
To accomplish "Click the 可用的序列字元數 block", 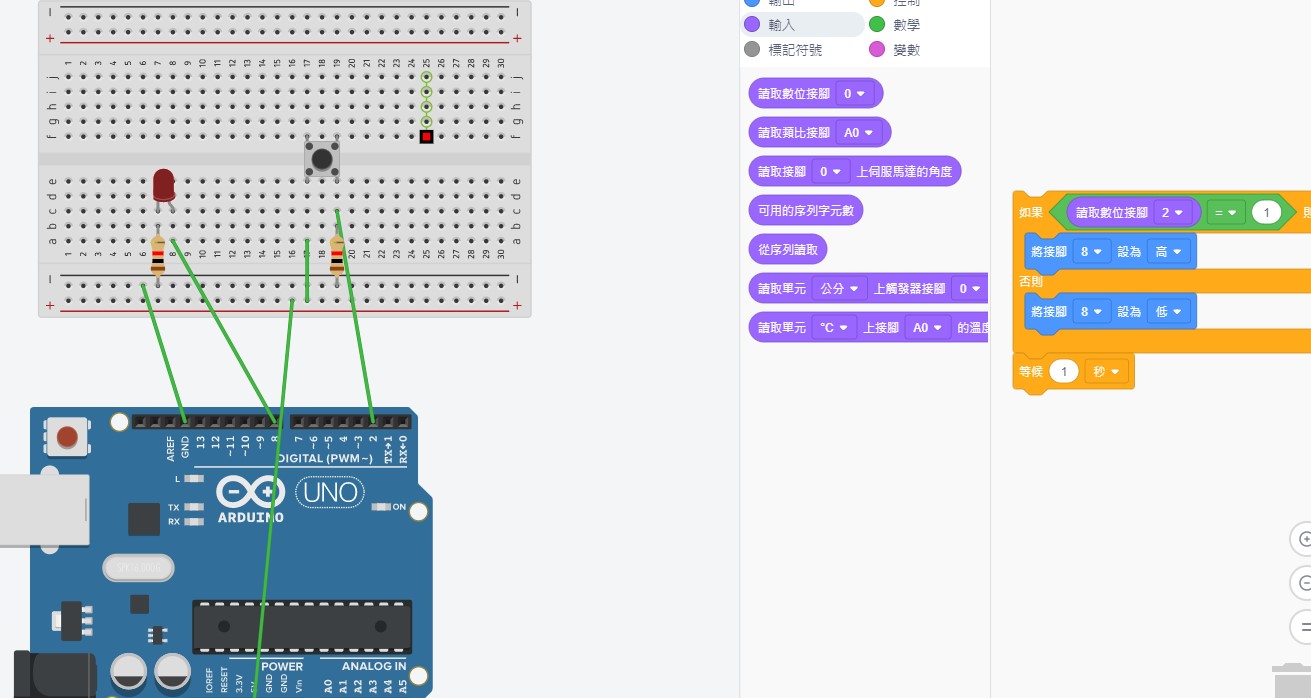I will coord(805,211).
